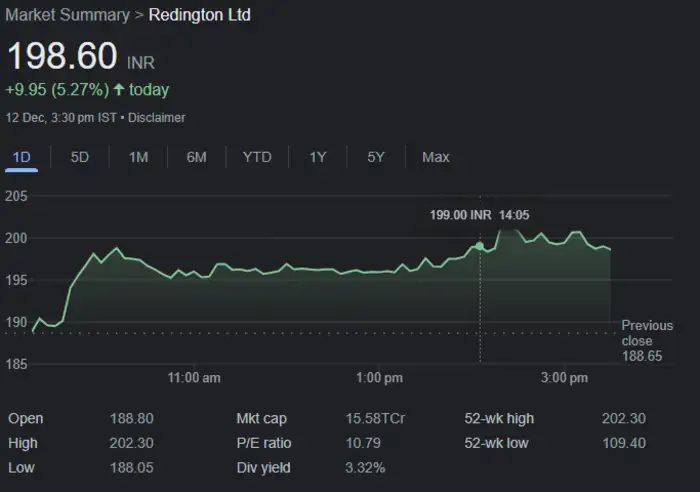The image size is (700, 492).
Task: Click the 52-wk high value 202.30
Action: [x=624, y=419]
